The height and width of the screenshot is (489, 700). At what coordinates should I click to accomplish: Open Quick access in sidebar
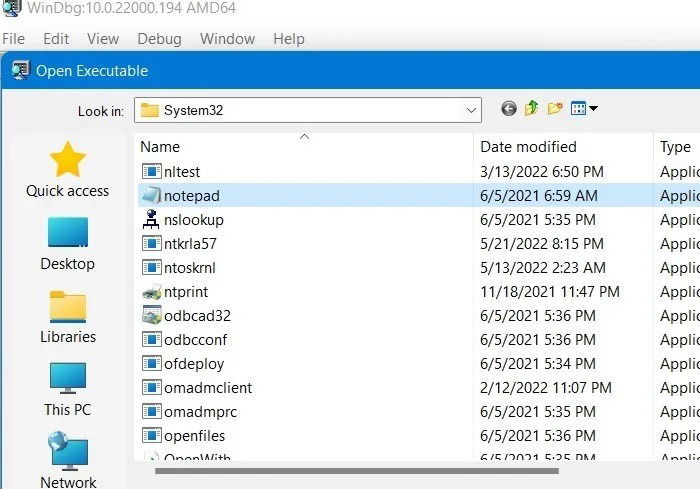[x=67, y=170]
